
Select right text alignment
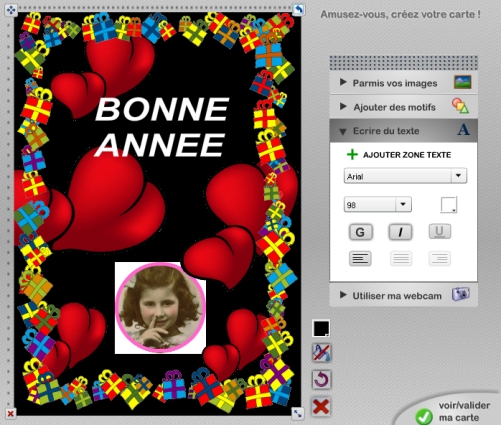(x=439, y=258)
